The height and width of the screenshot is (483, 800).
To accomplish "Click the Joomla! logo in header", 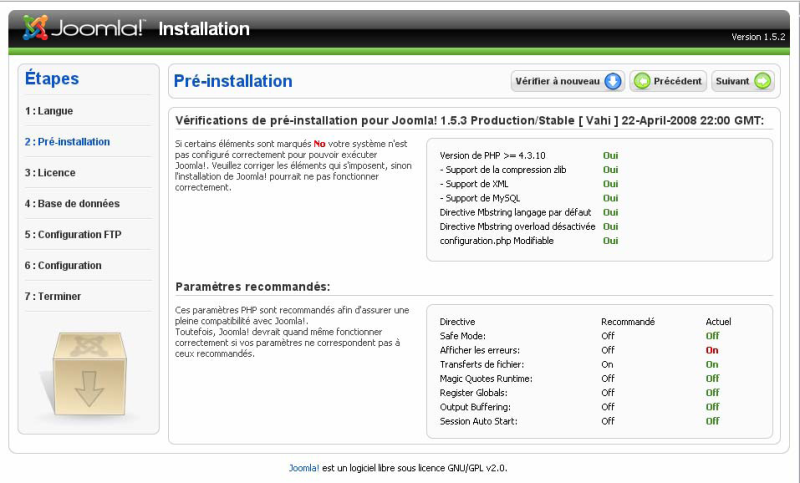I will 84,28.
